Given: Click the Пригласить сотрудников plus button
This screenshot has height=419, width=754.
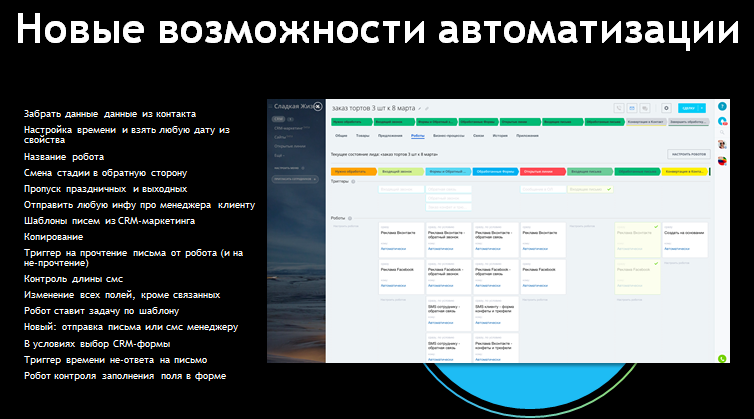Looking at the screenshot, I should [x=295, y=179].
